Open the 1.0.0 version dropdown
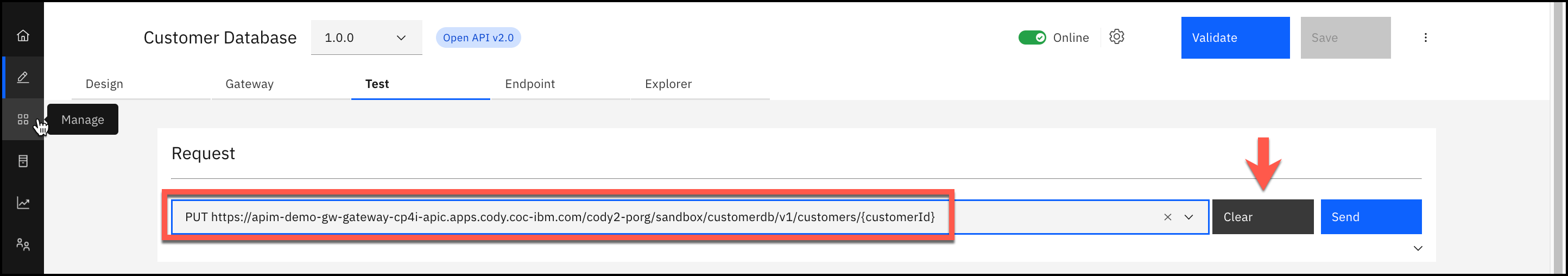The height and width of the screenshot is (276, 1568). tap(366, 38)
